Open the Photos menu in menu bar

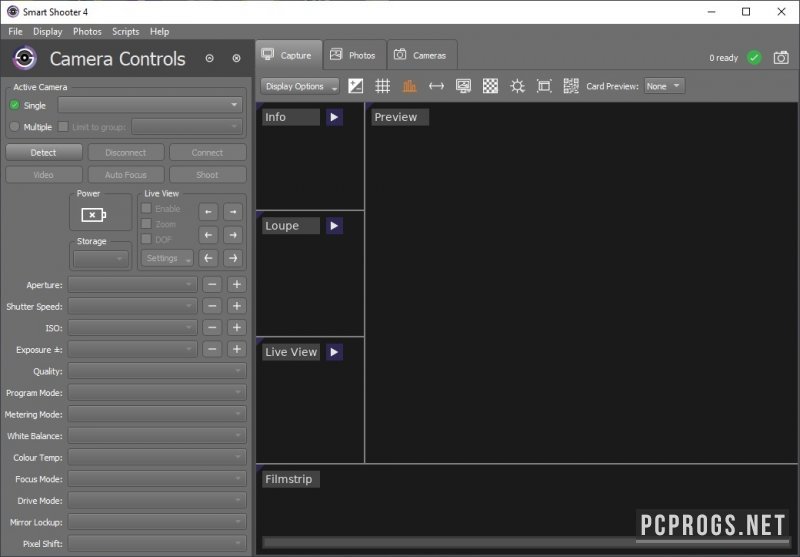tap(87, 32)
